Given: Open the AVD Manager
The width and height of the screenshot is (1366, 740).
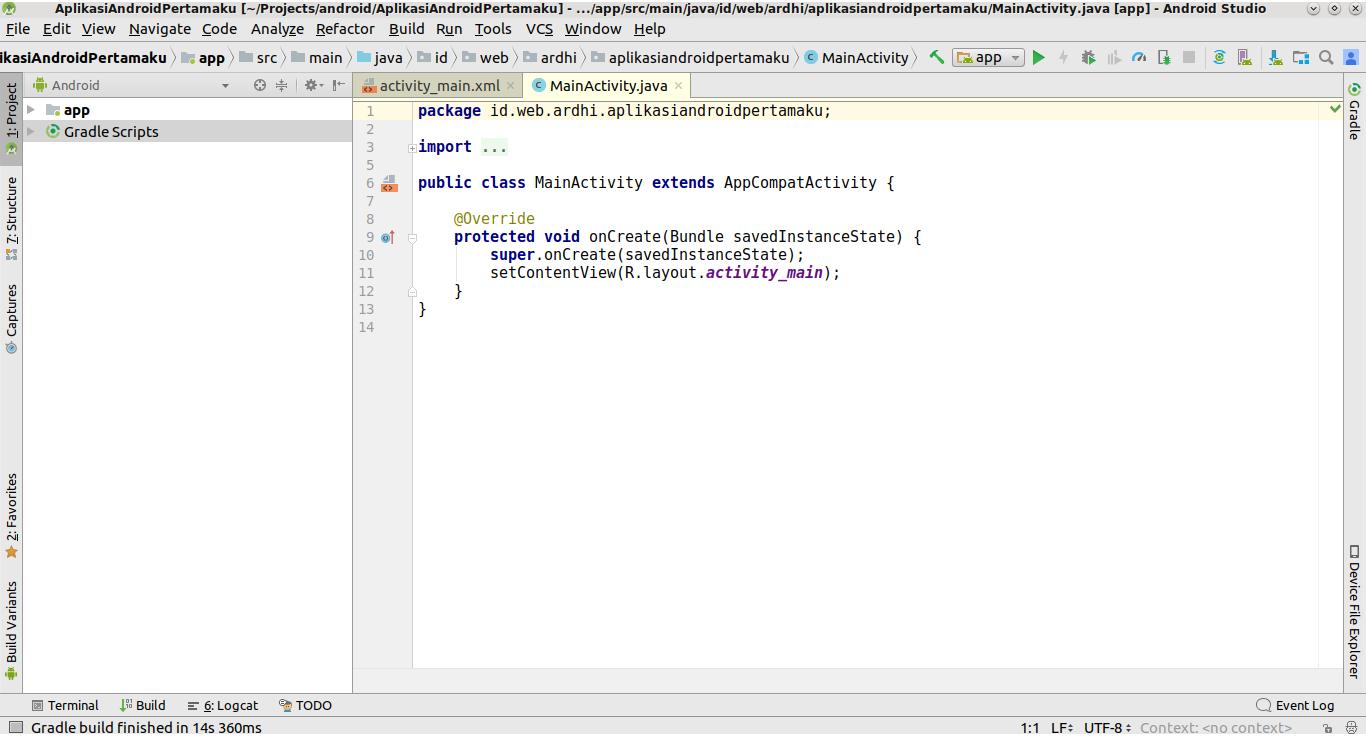Looking at the screenshot, I should click(1243, 57).
